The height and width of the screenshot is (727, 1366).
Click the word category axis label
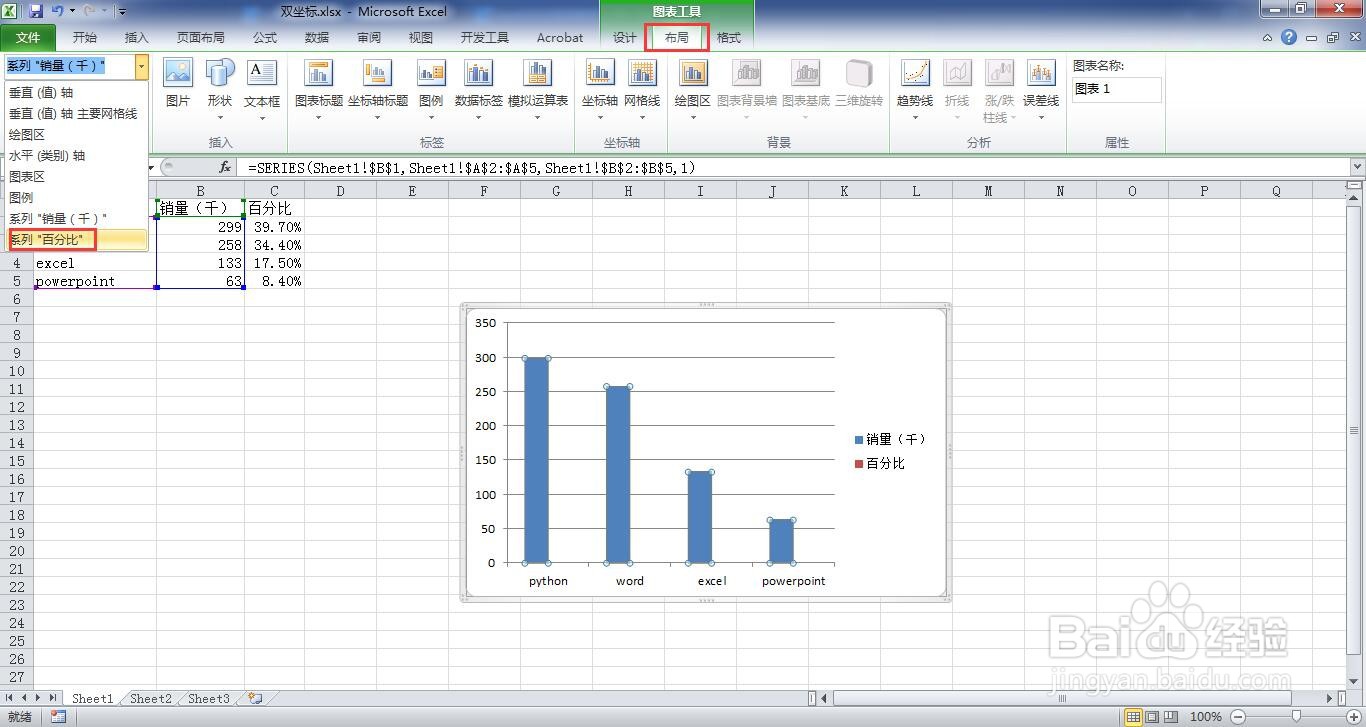630,581
